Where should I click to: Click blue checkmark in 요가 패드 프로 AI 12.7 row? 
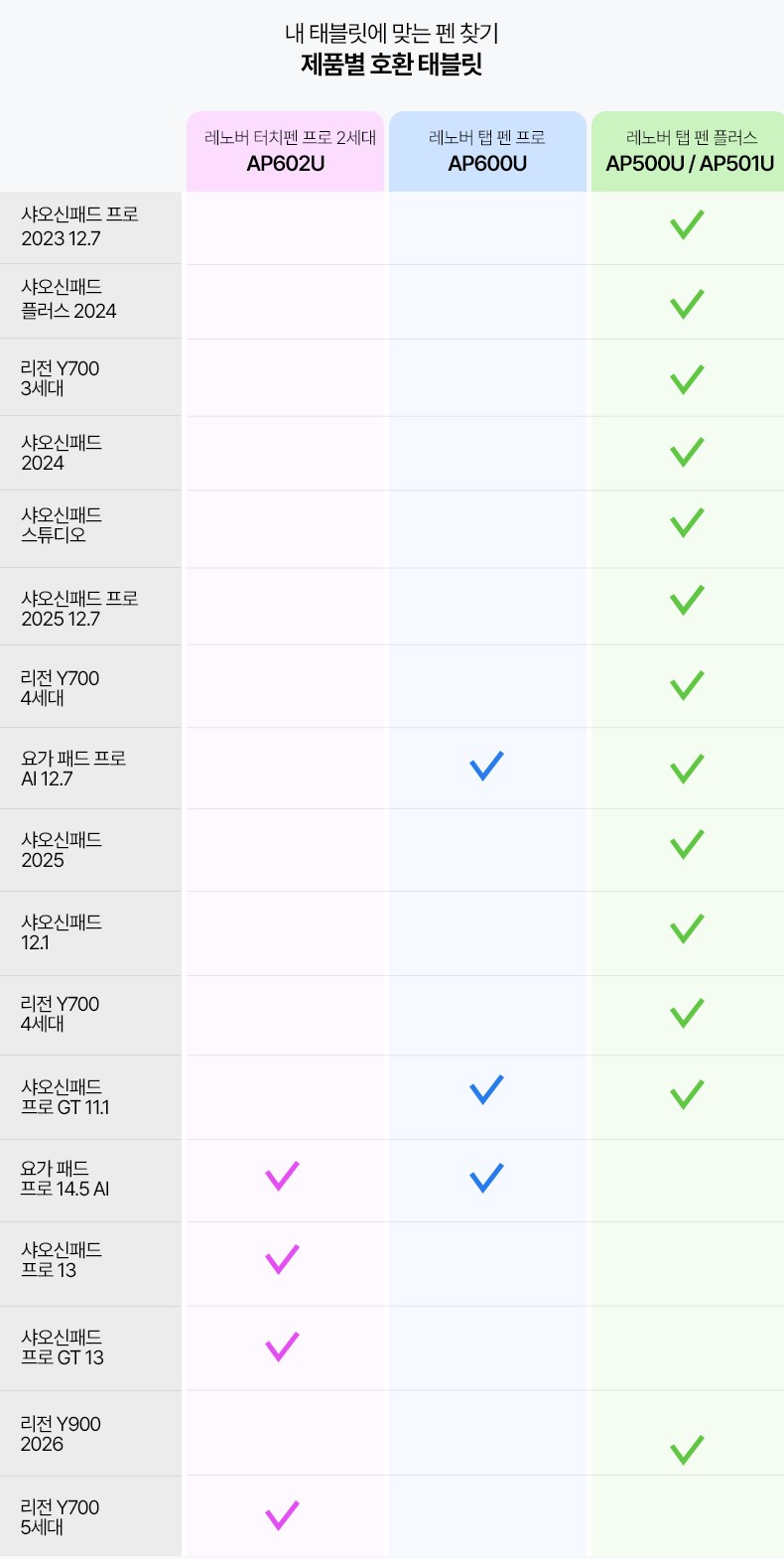point(486,766)
